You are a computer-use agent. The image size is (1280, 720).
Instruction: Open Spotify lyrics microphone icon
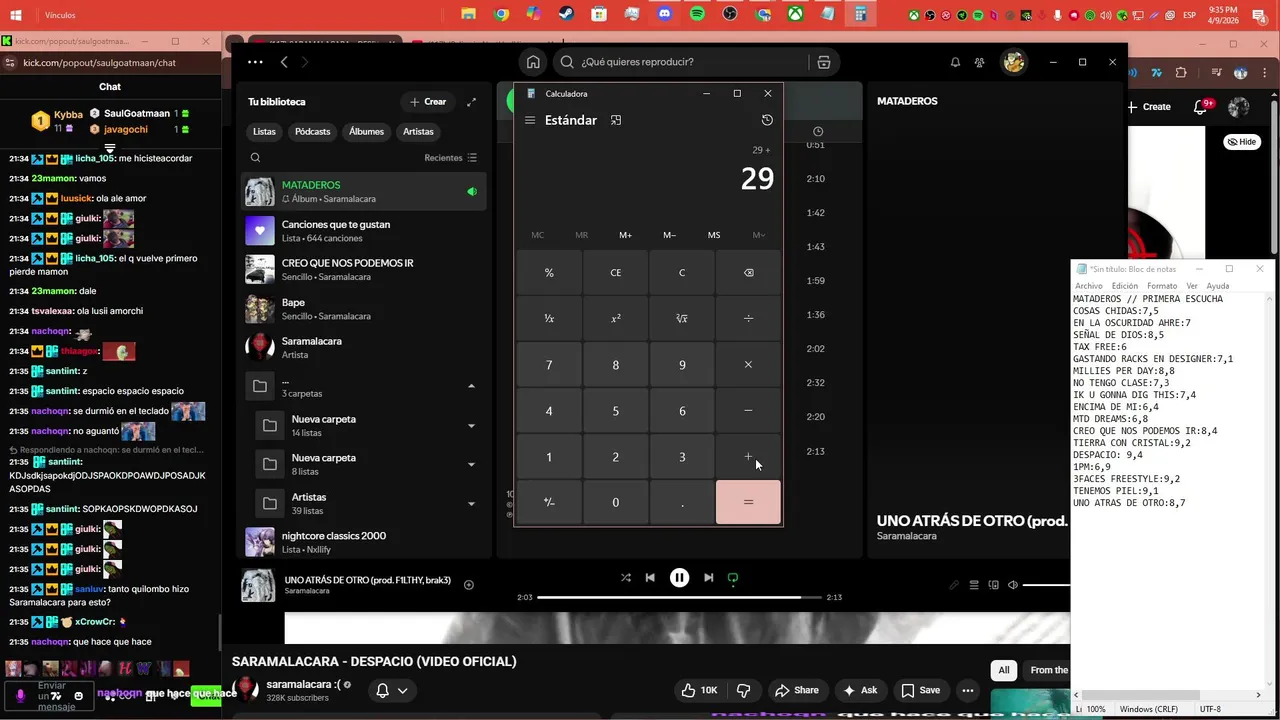click(954, 585)
